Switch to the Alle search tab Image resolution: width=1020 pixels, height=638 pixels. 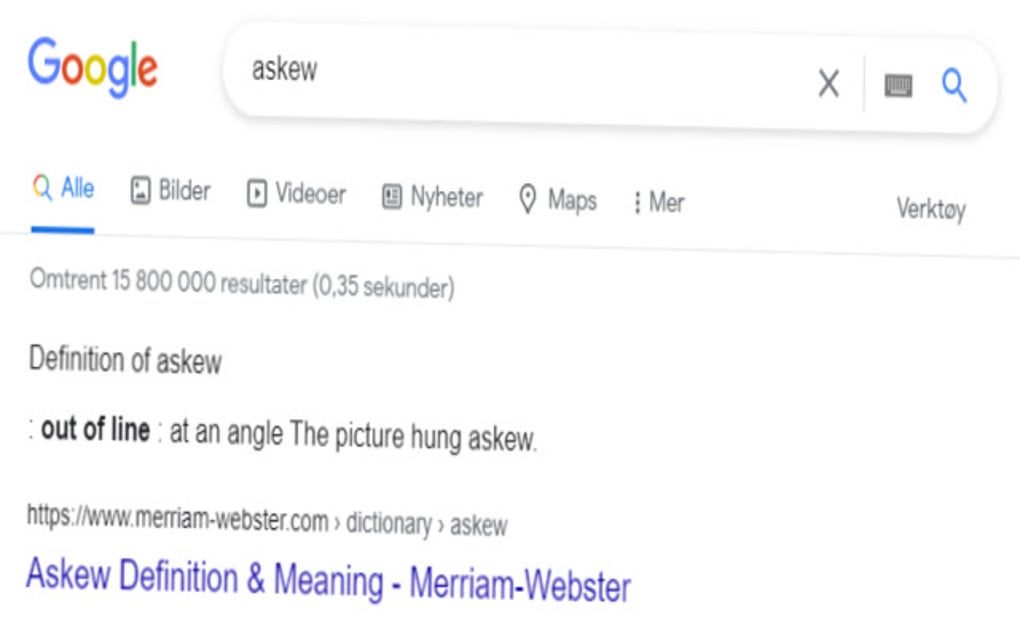(66, 186)
